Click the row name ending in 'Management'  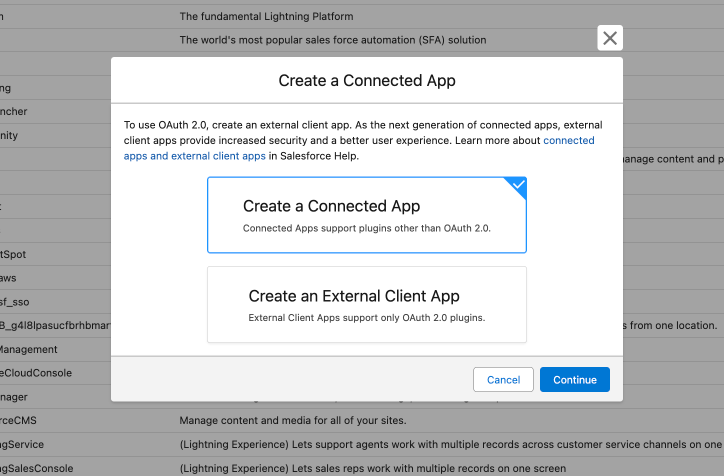click(x=28, y=350)
